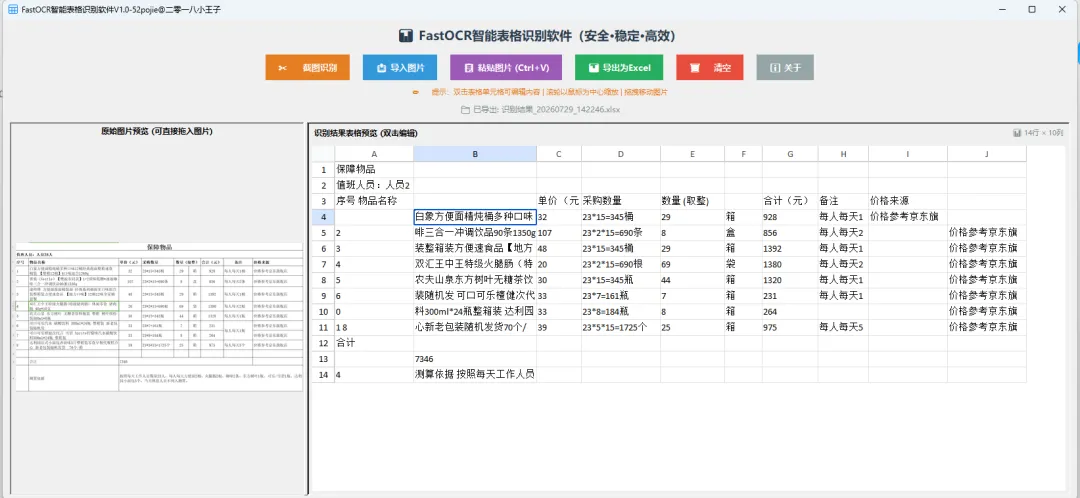The height and width of the screenshot is (498, 1080).
Task: Select cell 测算依据 按照每天工作人员
Action: pyautogui.click(x=475, y=375)
